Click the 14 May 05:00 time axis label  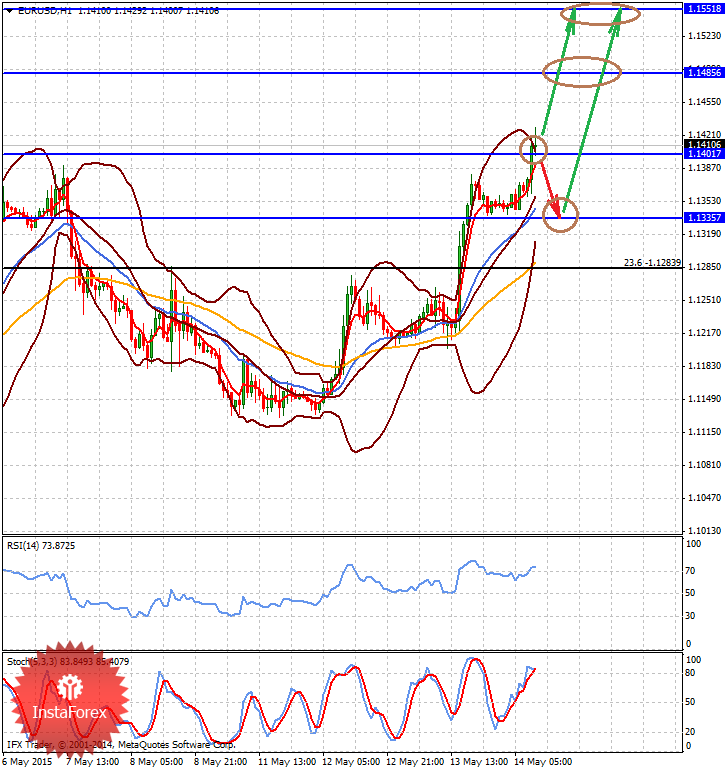pos(544,761)
